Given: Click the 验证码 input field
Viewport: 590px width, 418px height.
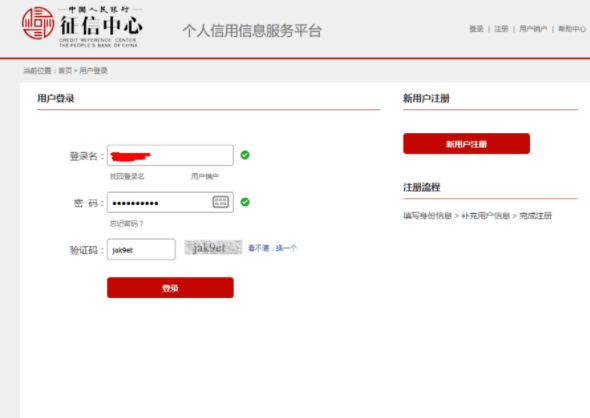Looking at the screenshot, I should pyautogui.click(x=141, y=249).
